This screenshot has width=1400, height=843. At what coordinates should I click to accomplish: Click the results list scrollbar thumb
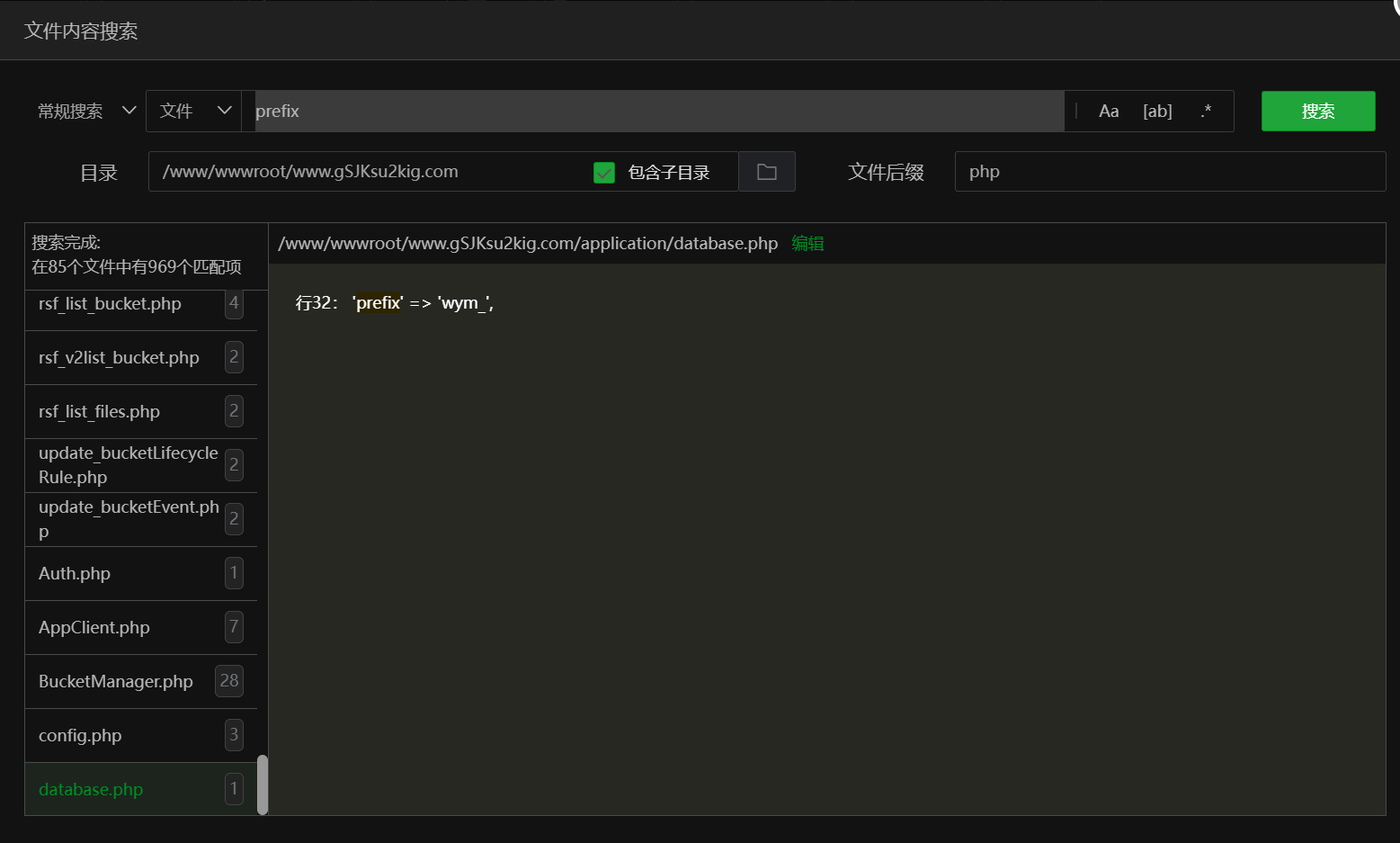point(263,785)
